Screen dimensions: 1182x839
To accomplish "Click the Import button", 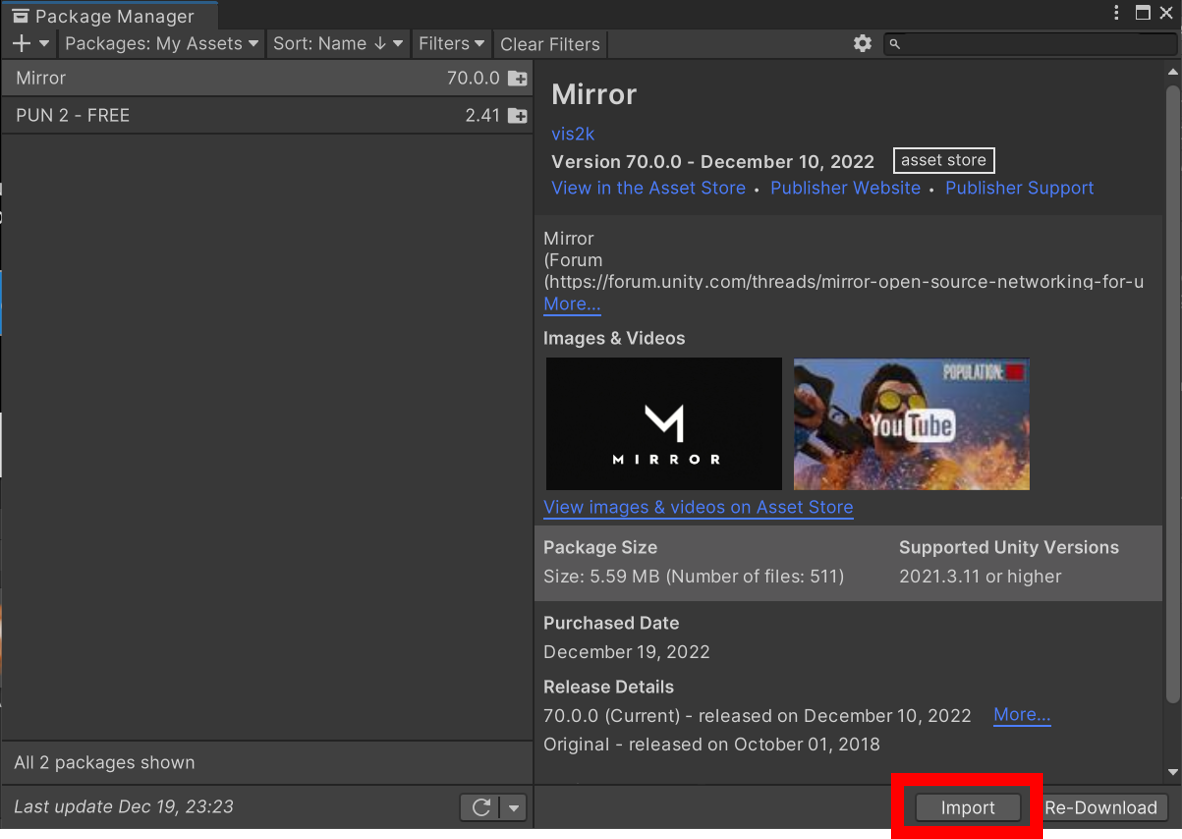I will click(968, 807).
